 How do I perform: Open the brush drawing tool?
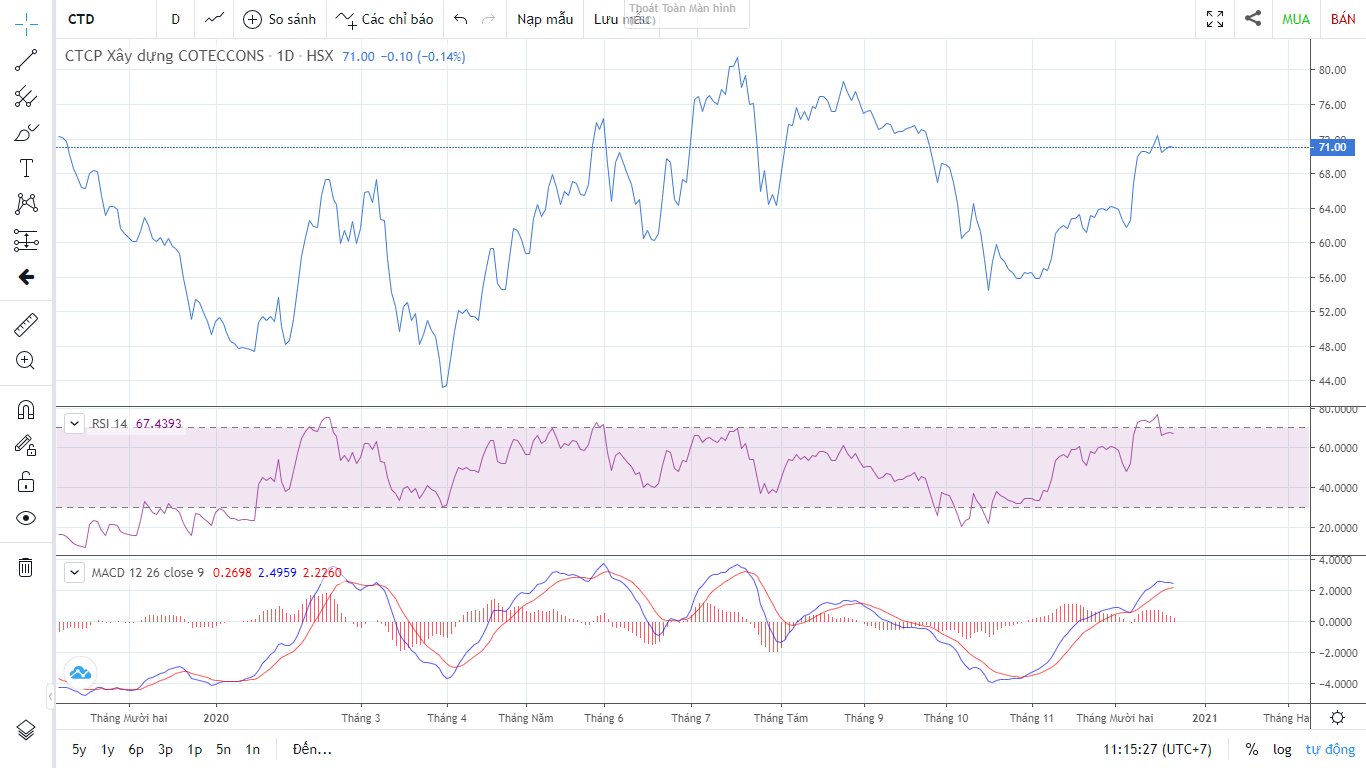26,132
